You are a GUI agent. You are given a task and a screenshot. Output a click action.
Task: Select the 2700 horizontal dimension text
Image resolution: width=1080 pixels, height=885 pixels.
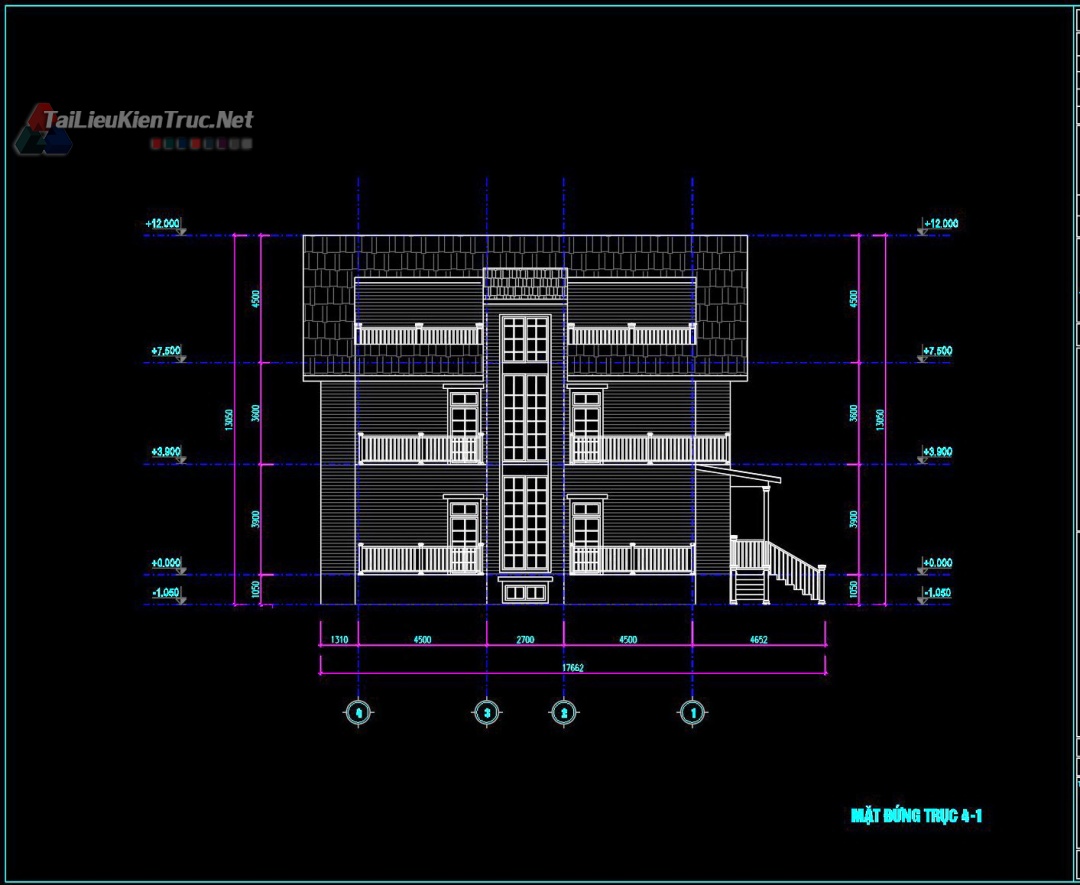525,640
